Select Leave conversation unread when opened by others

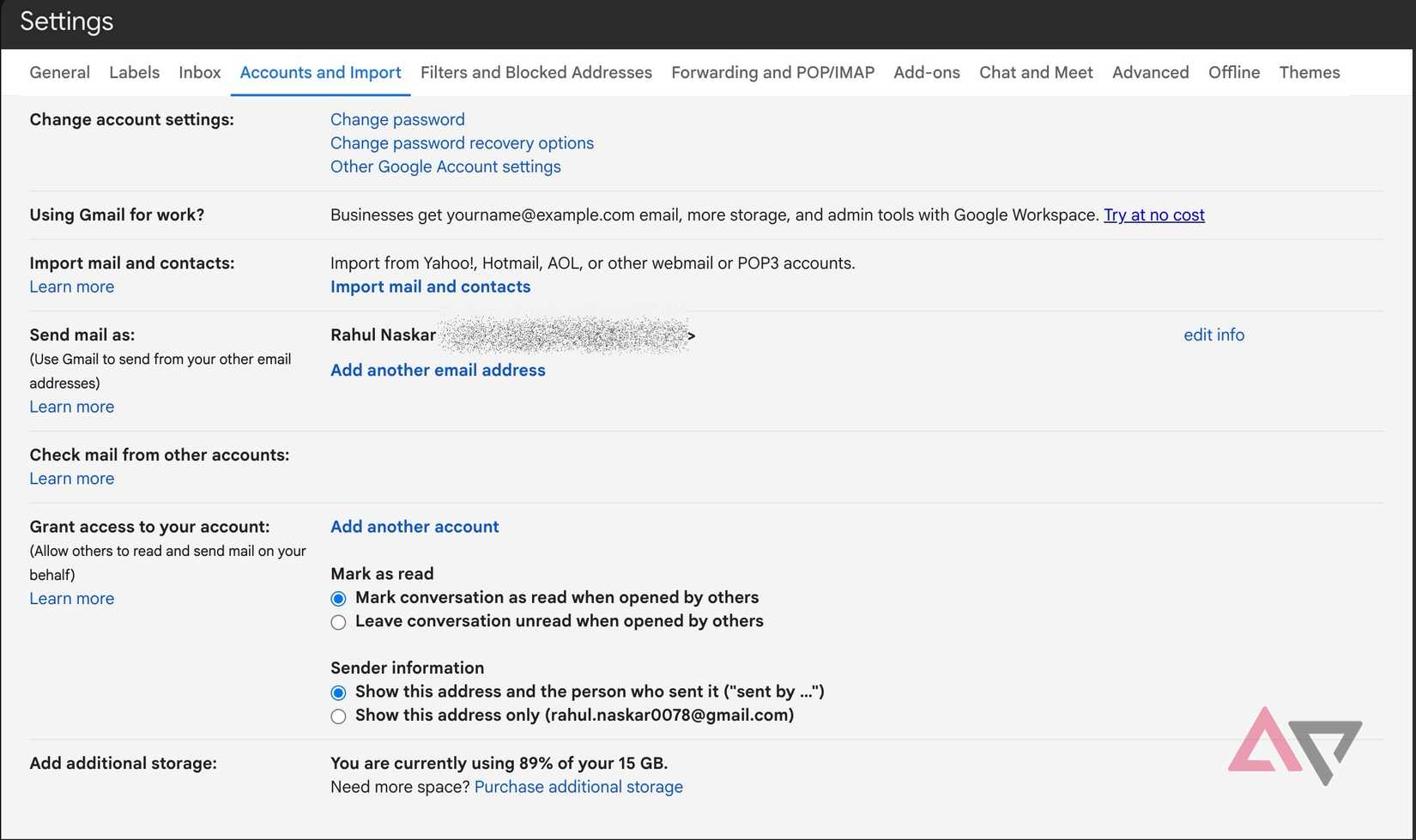[x=338, y=622]
